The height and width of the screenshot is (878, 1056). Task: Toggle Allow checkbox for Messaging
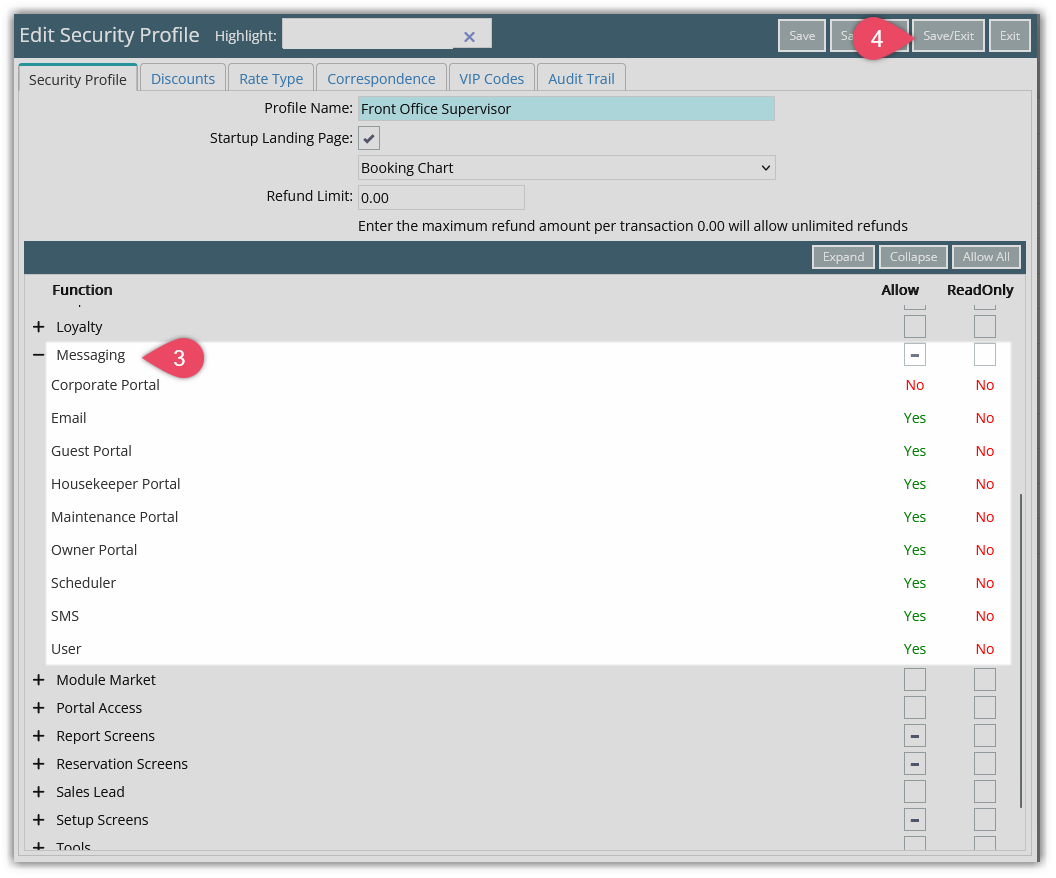pyautogui.click(x=915, y=355)
